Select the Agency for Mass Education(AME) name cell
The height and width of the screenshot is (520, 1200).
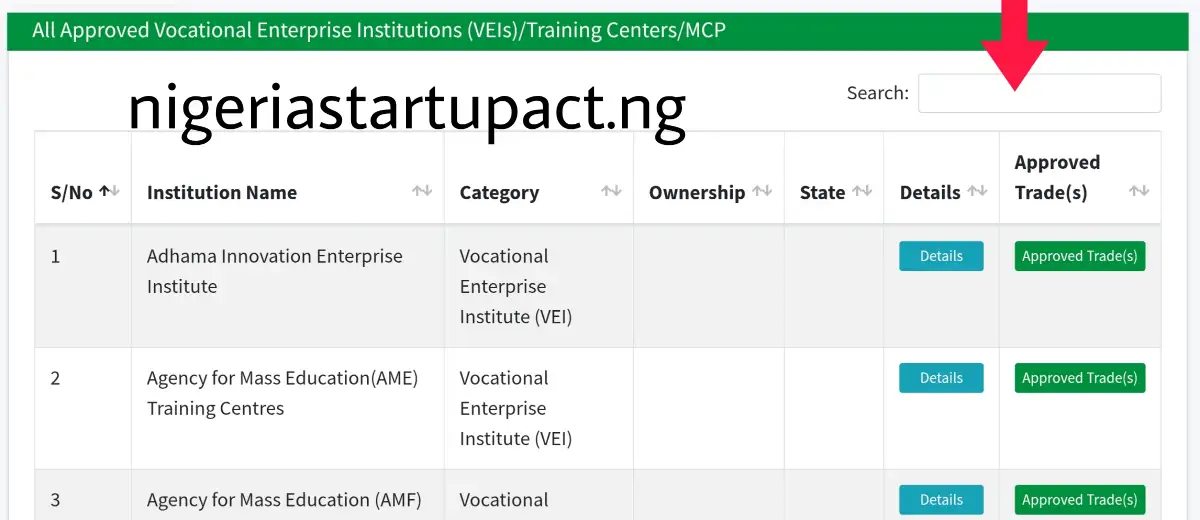pyautogui.click(x=282, y=393)
